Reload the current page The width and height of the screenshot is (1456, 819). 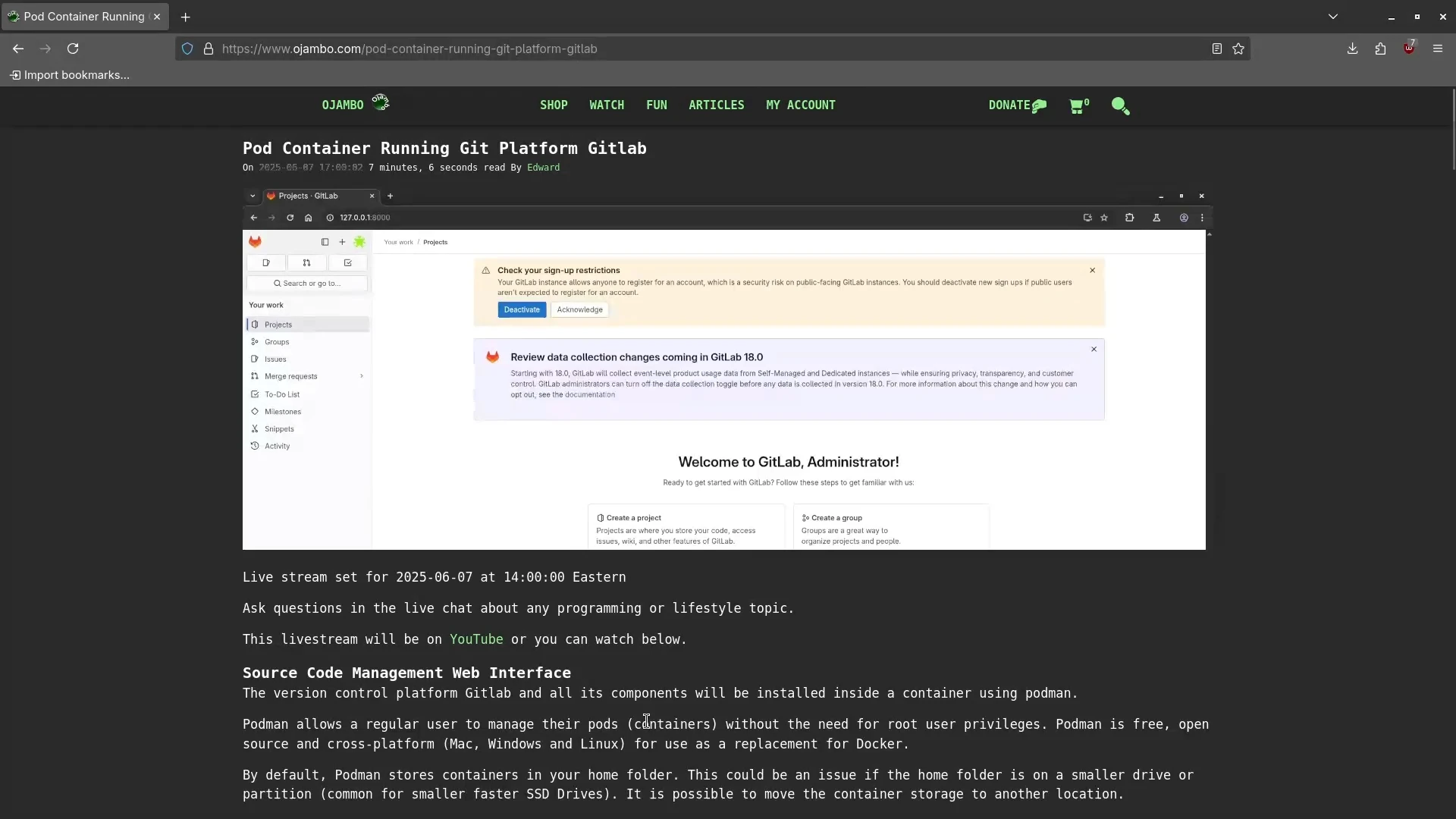[73, 49]
